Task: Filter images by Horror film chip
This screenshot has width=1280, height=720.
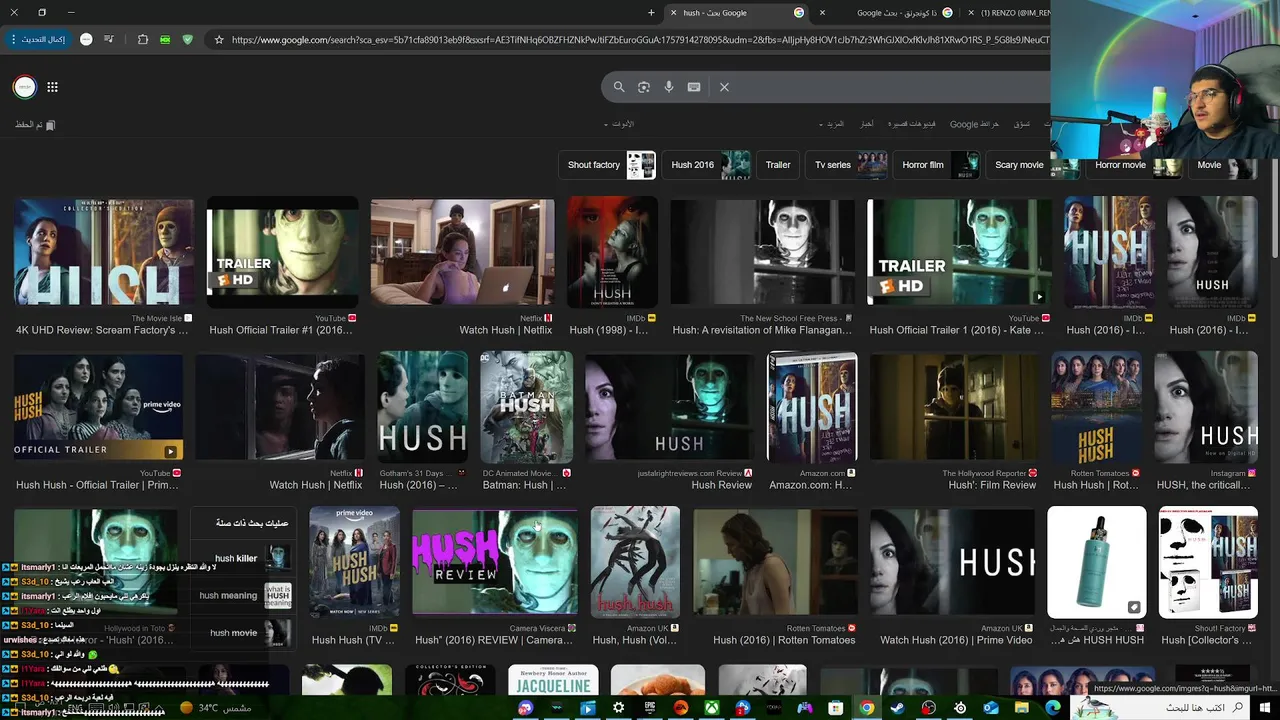Action: [938, 165]
